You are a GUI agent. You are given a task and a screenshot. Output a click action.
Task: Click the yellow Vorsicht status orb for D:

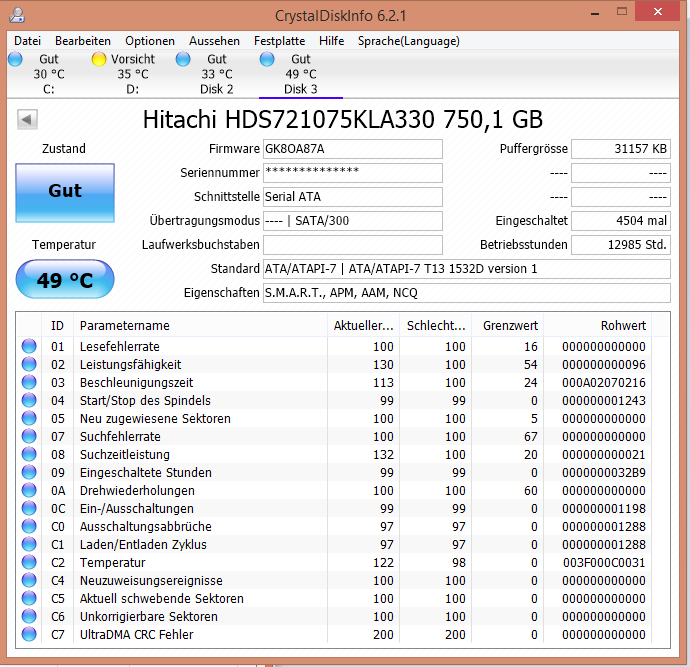99,59
